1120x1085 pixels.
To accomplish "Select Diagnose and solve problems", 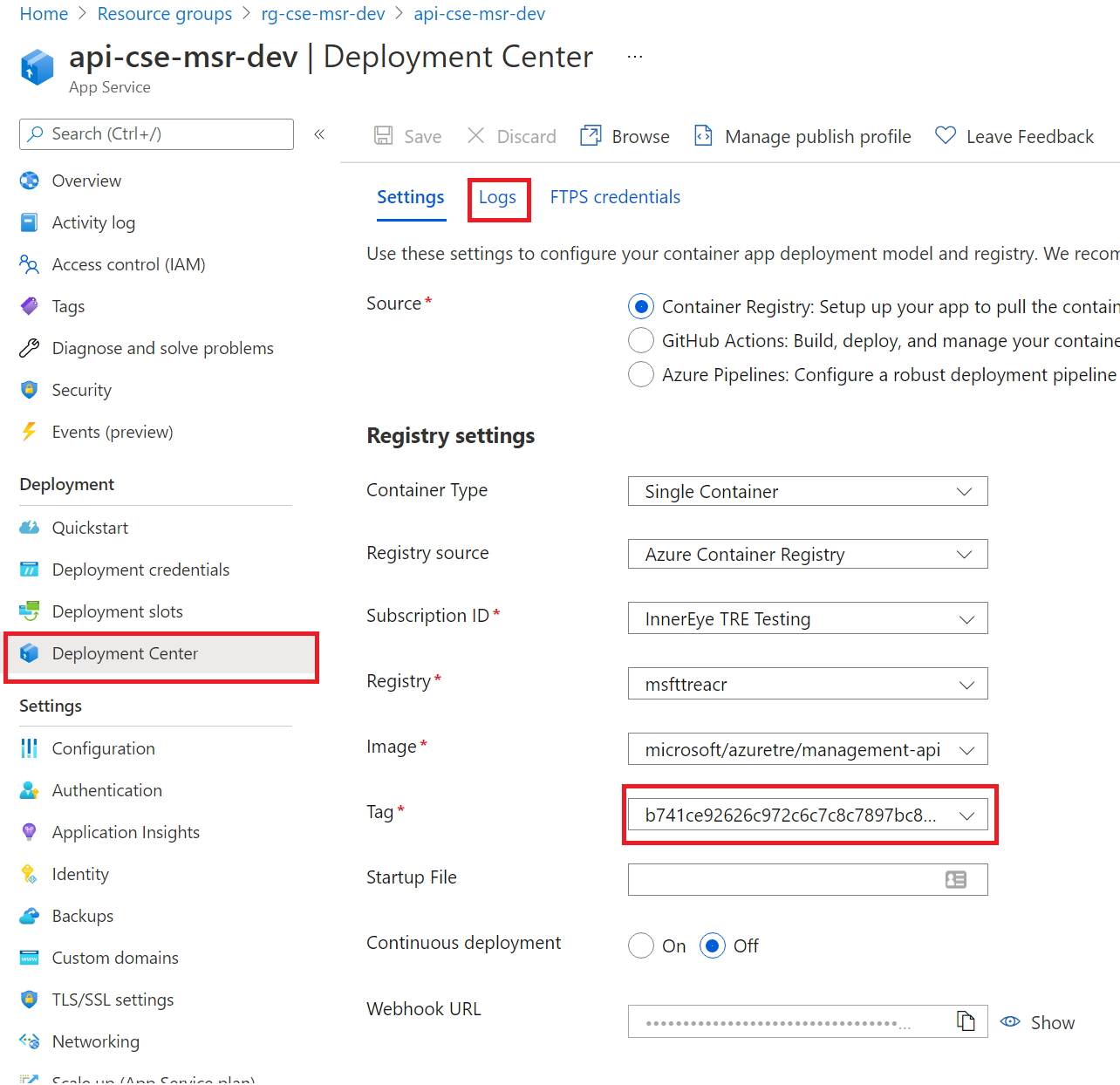I will point(162,347).
